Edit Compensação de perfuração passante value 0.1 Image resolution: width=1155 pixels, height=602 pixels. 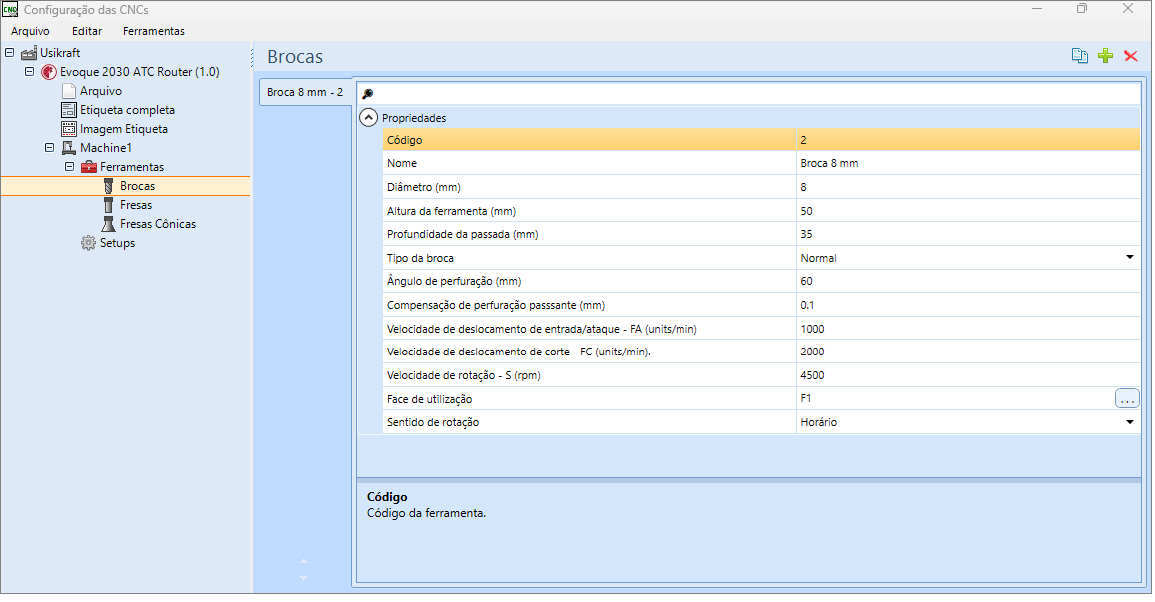pos(967,305)
